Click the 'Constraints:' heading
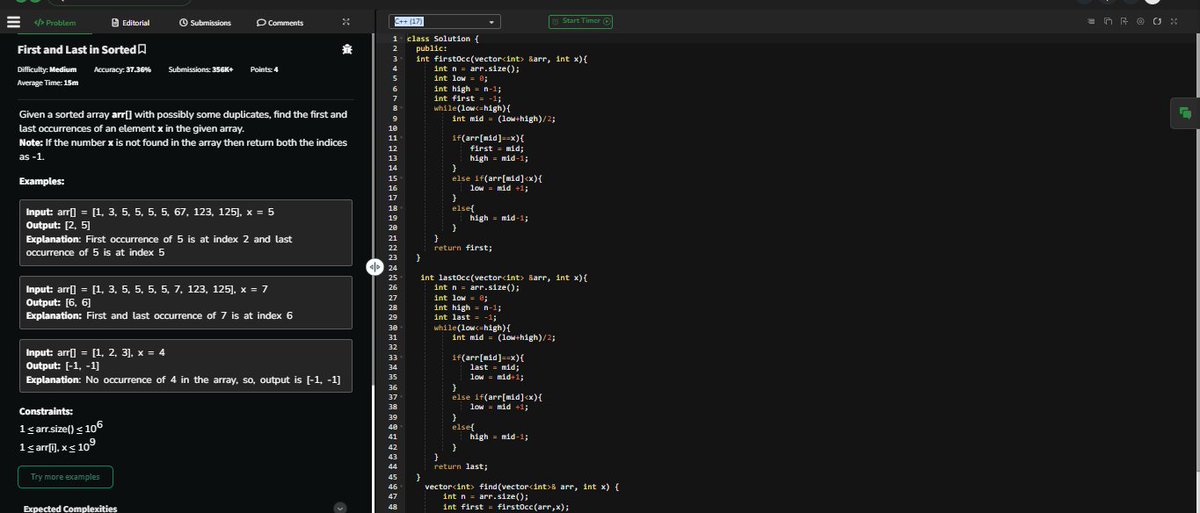 pos(45,412)
